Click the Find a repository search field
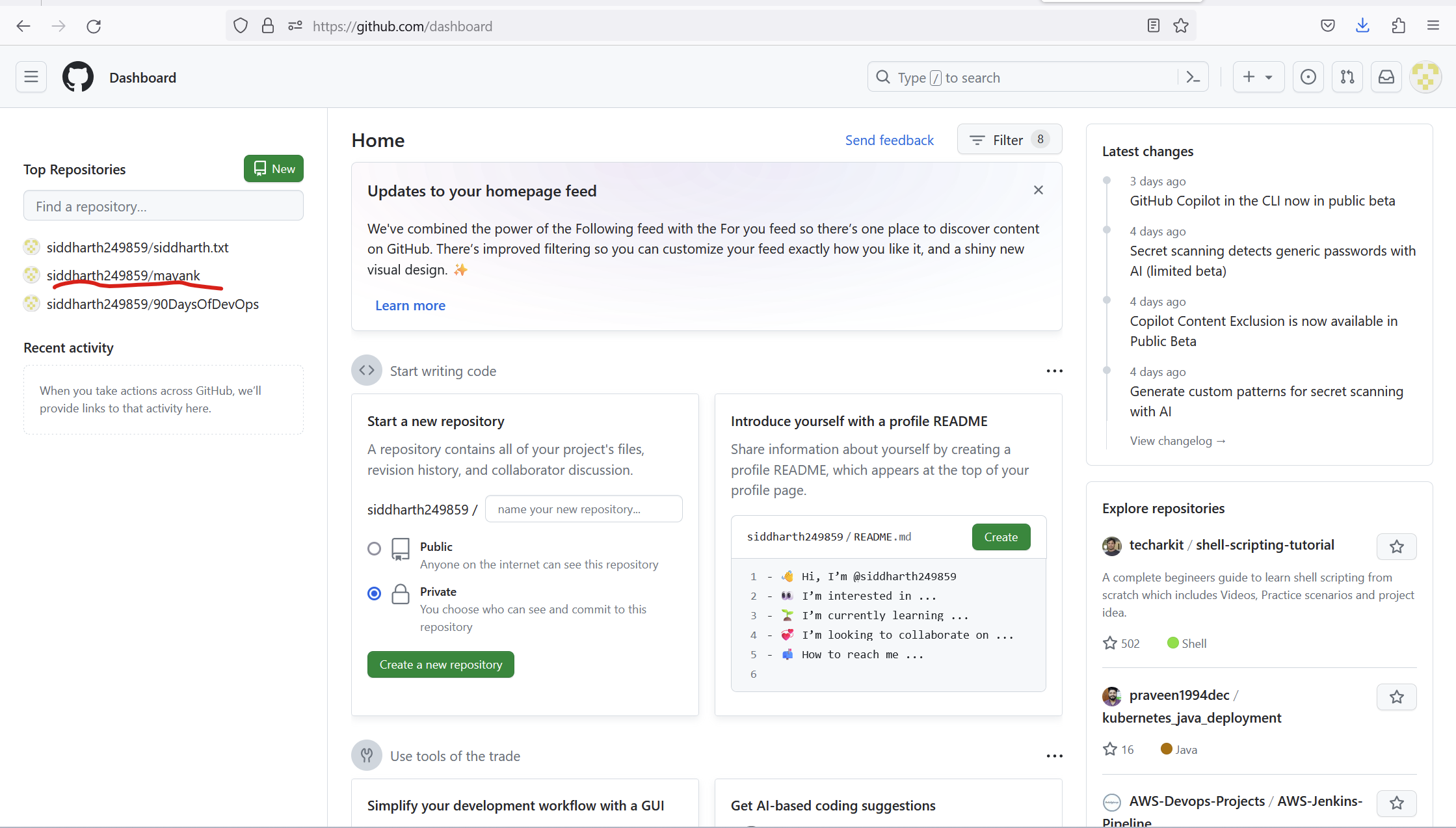1456x828 pixels. [163, 206]
